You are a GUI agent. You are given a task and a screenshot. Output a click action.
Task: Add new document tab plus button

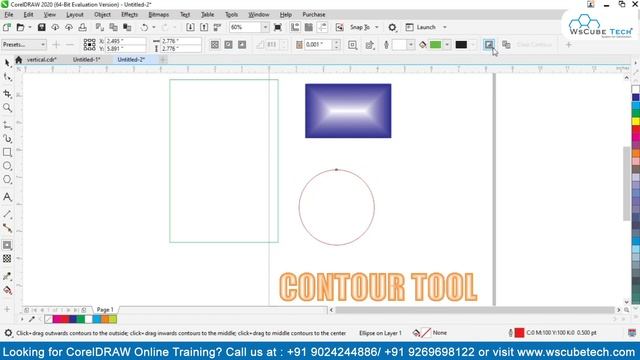coord(162,60)
